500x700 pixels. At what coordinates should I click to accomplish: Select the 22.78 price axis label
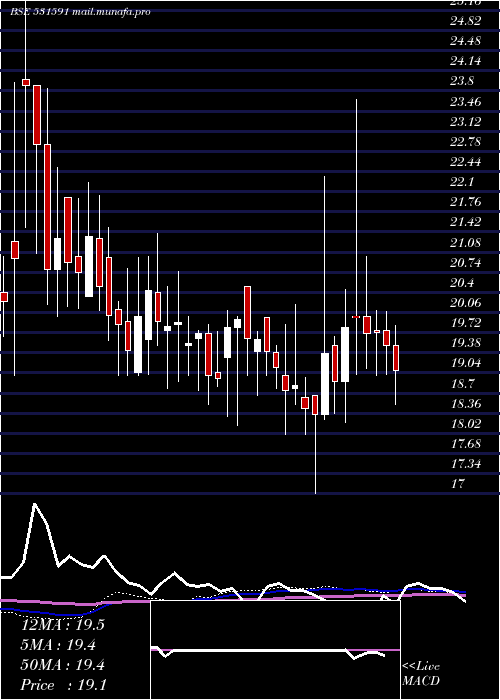465,142
